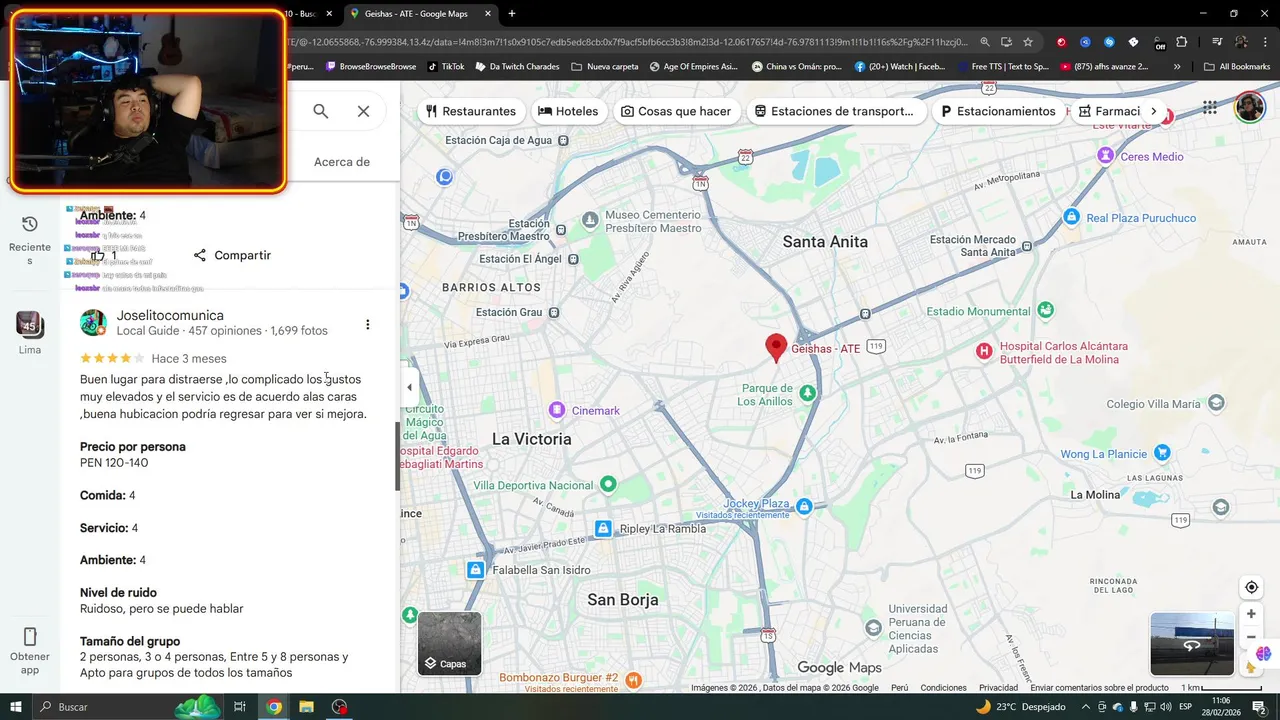Viewport: 1280px width, 720px height.
Task: Show hidden system tray icons
Action: coord(1086,707)
